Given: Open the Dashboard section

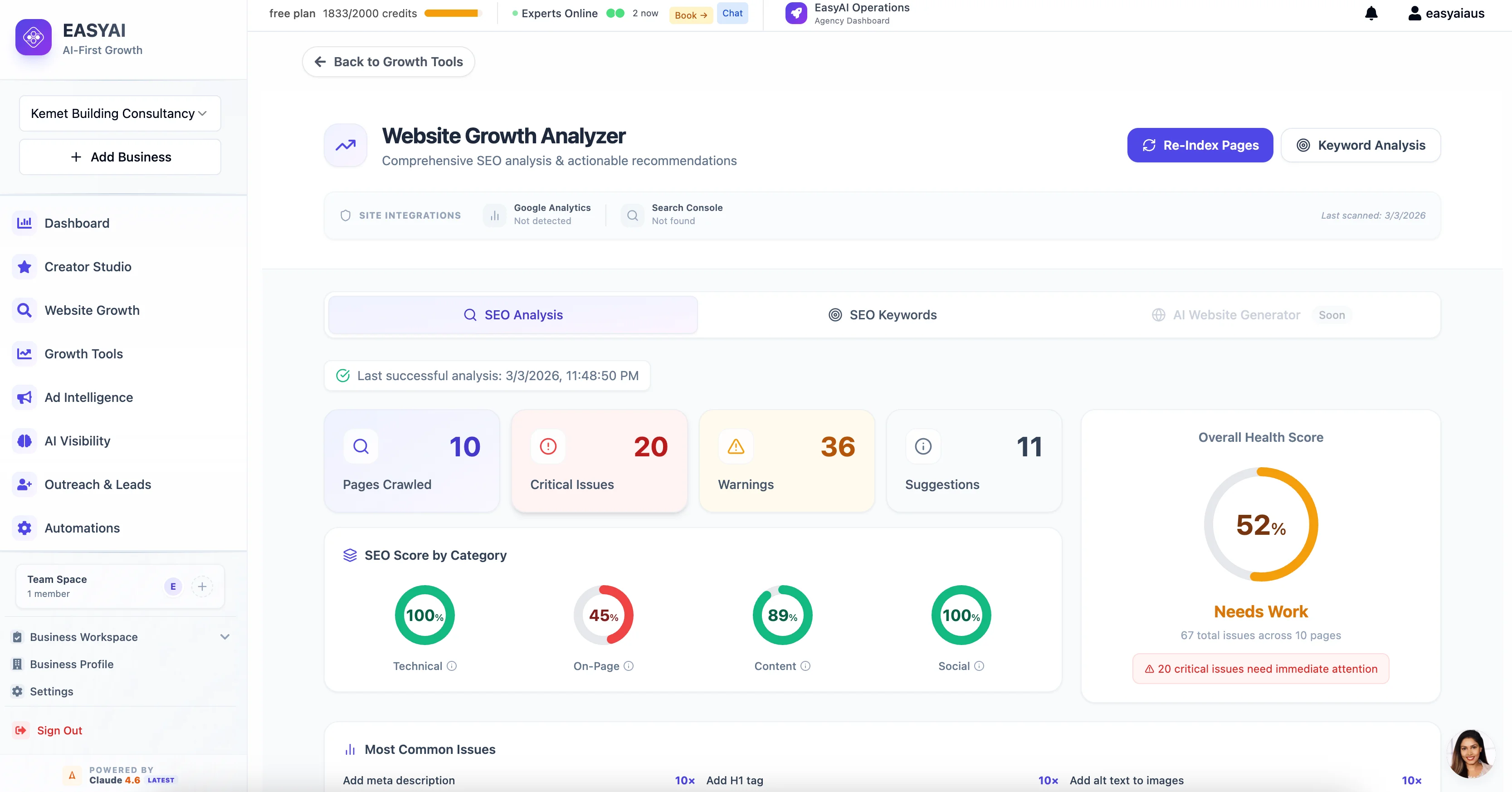Looking at the screenshot, I should point(77,223).
